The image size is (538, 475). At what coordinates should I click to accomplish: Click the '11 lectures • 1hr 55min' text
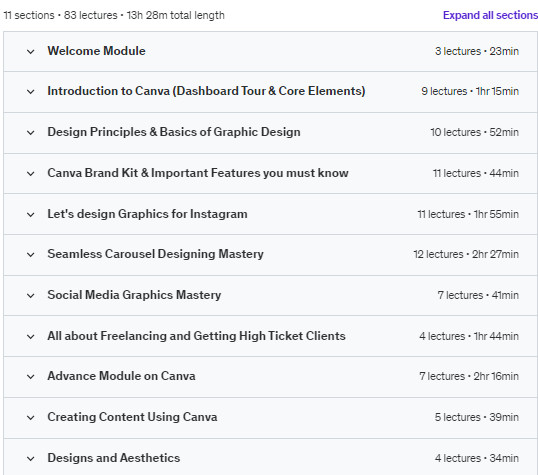[468, 215]
